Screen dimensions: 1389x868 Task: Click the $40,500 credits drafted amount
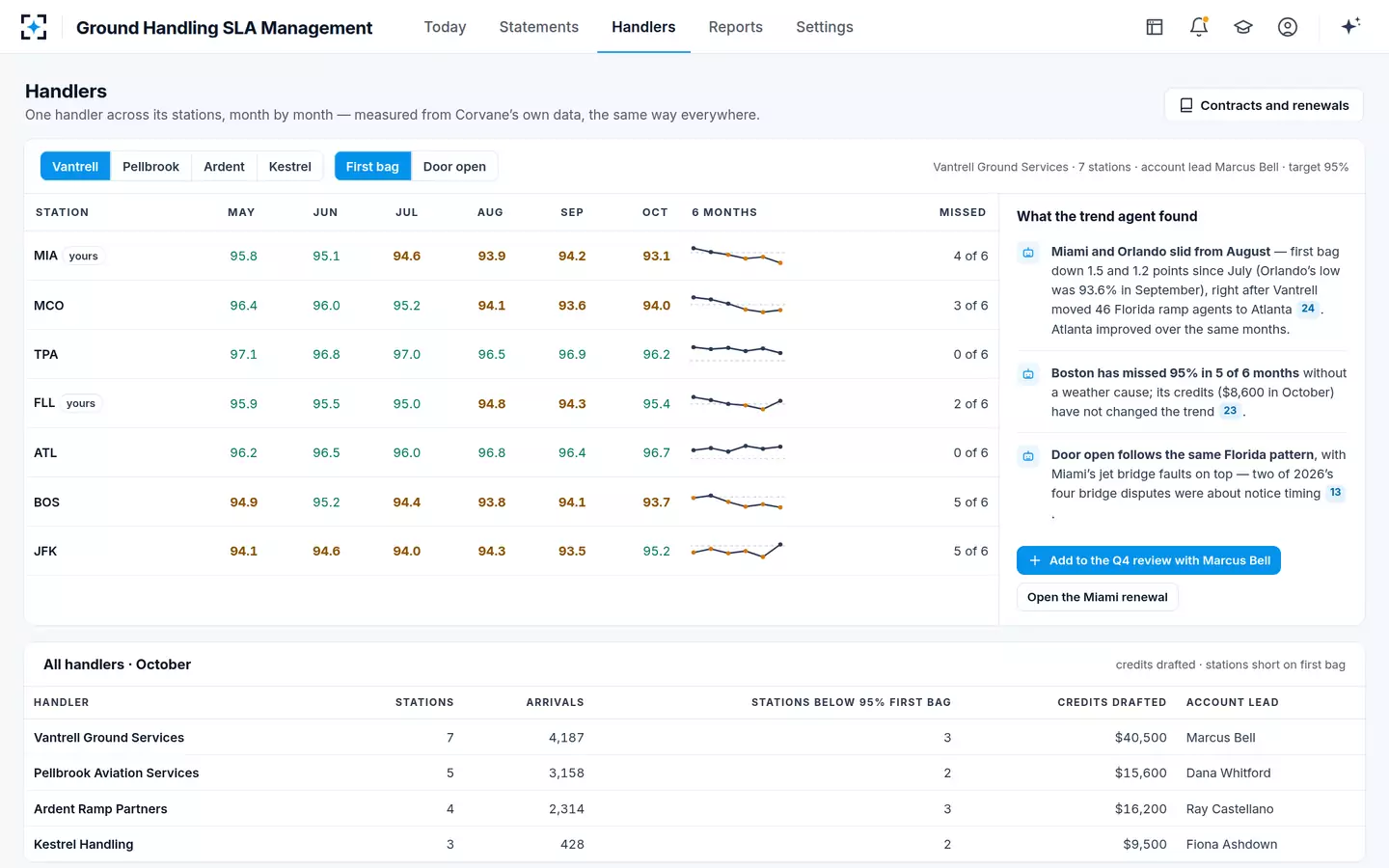pos(1140,738)
